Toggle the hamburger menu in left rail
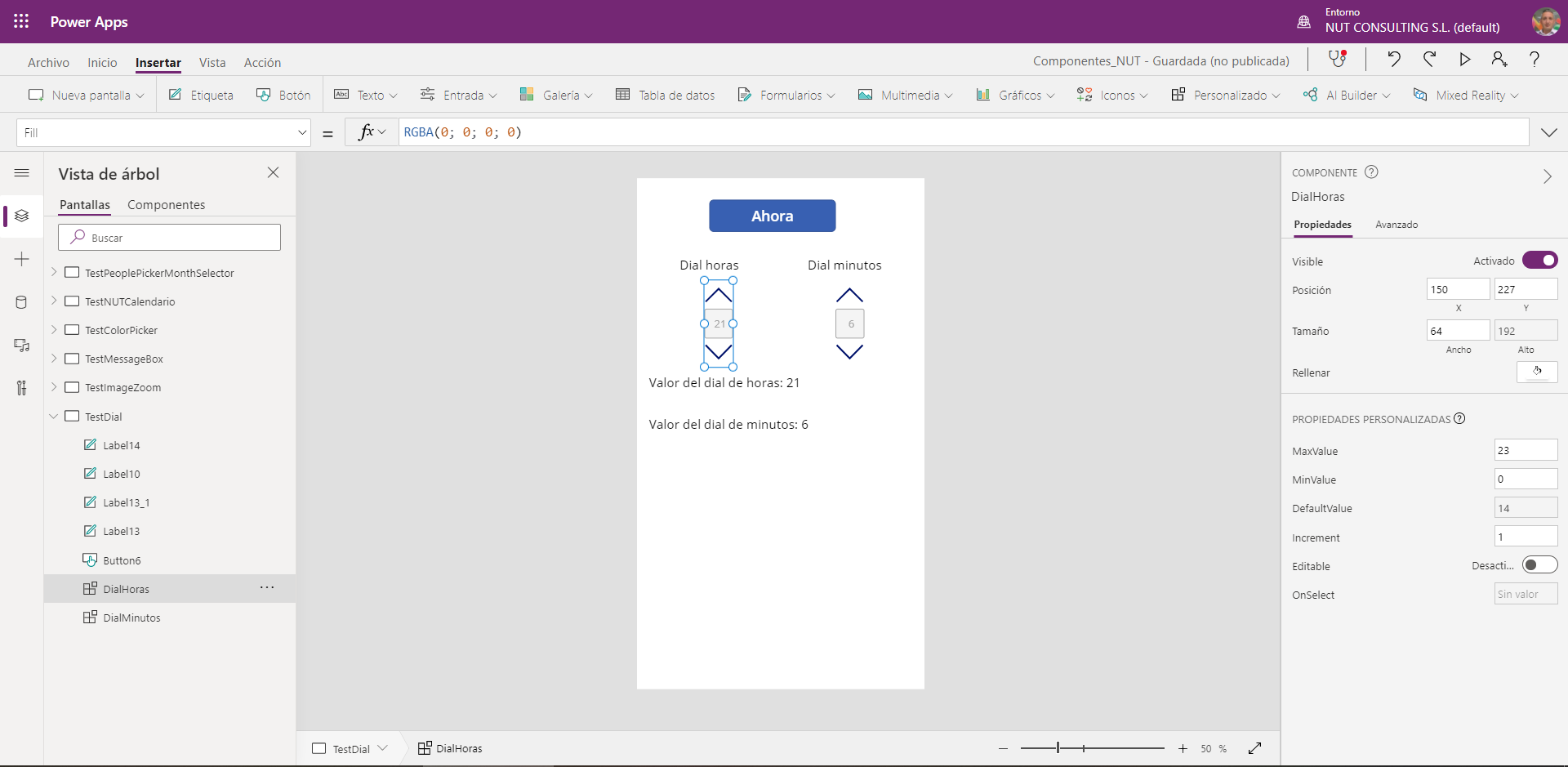The width and height of the screenshot is (1568, 767). pyautogui.click(x=22, y=173)
